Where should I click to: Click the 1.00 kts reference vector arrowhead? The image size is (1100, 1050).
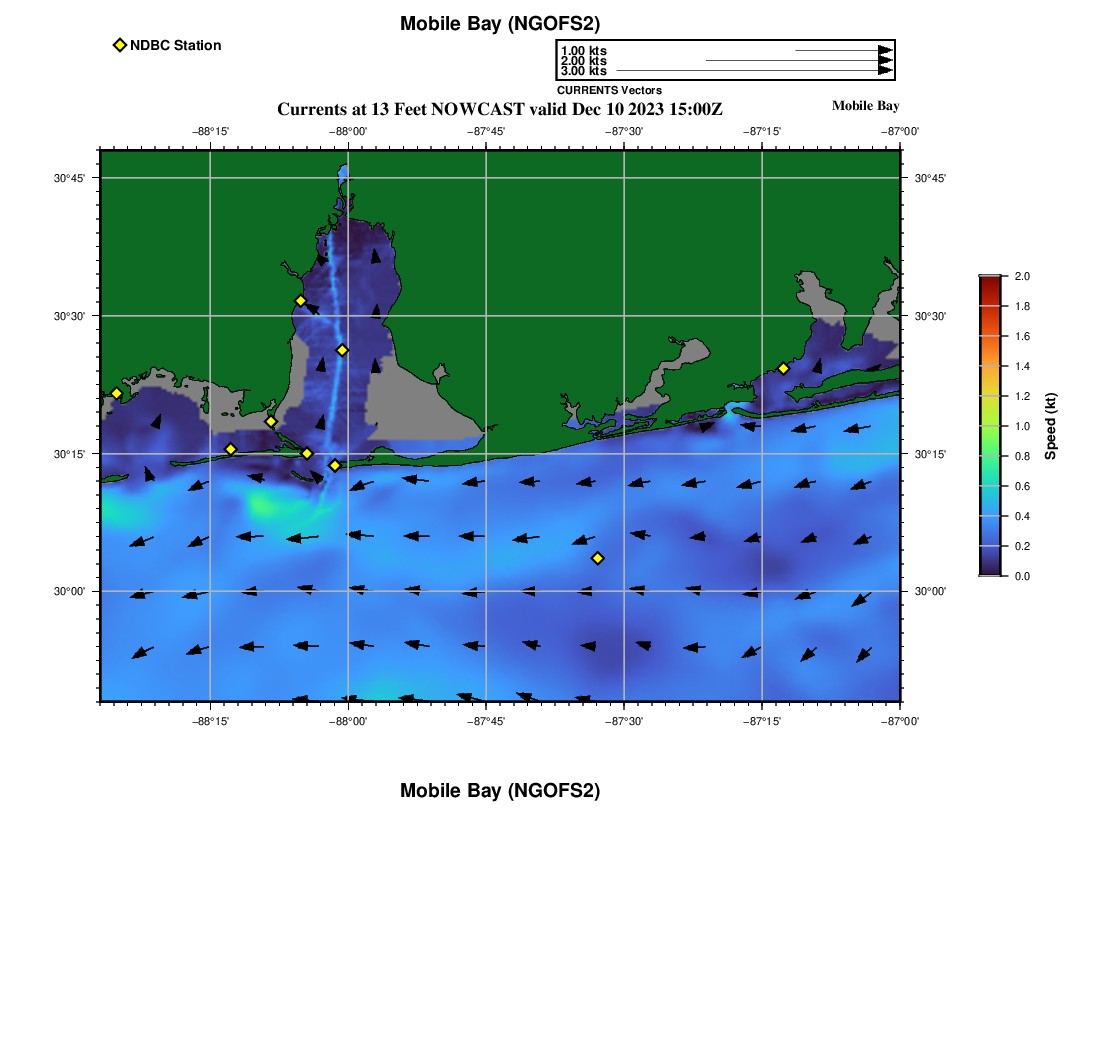885,50
